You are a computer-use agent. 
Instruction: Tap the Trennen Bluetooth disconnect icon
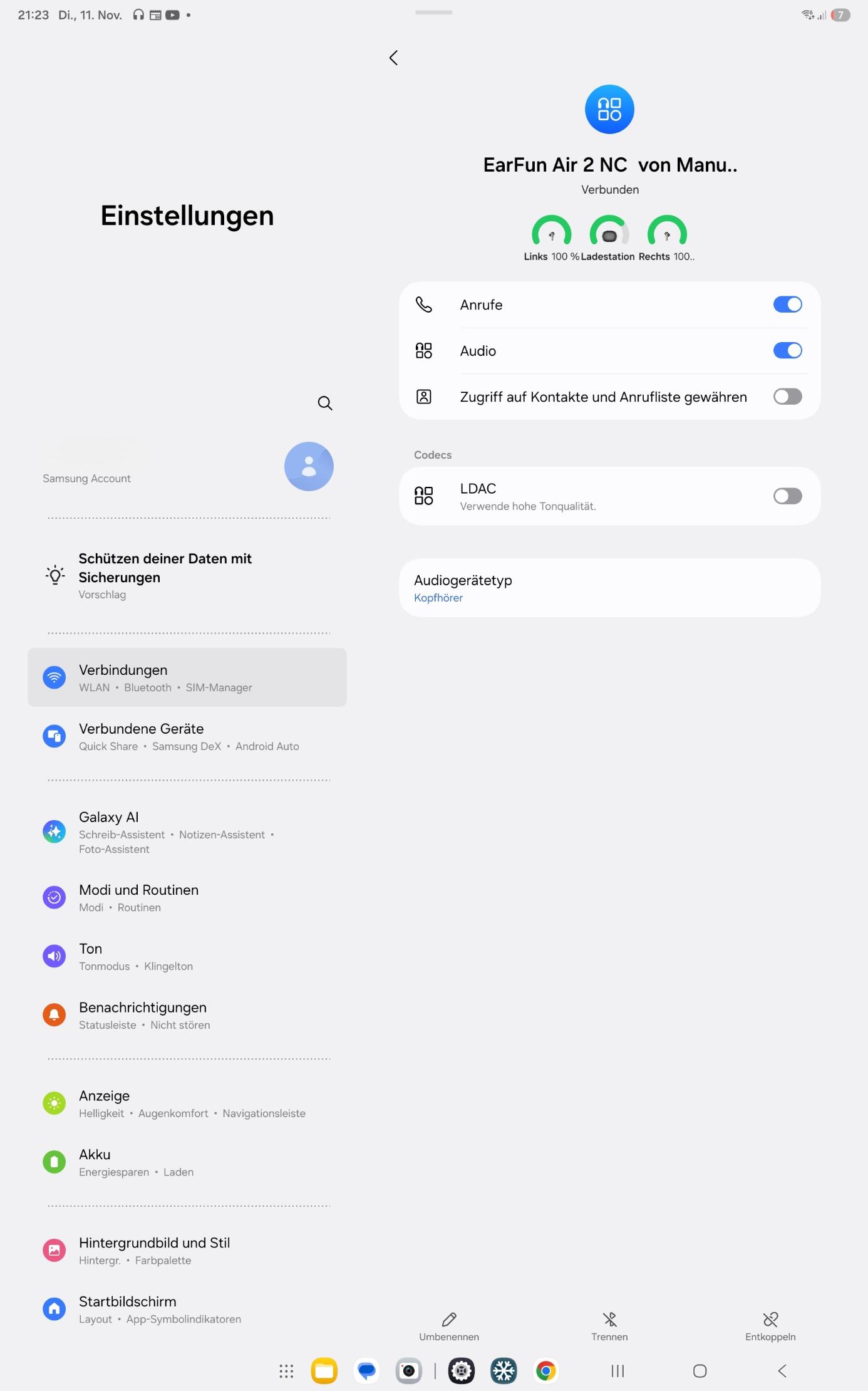609,1319
